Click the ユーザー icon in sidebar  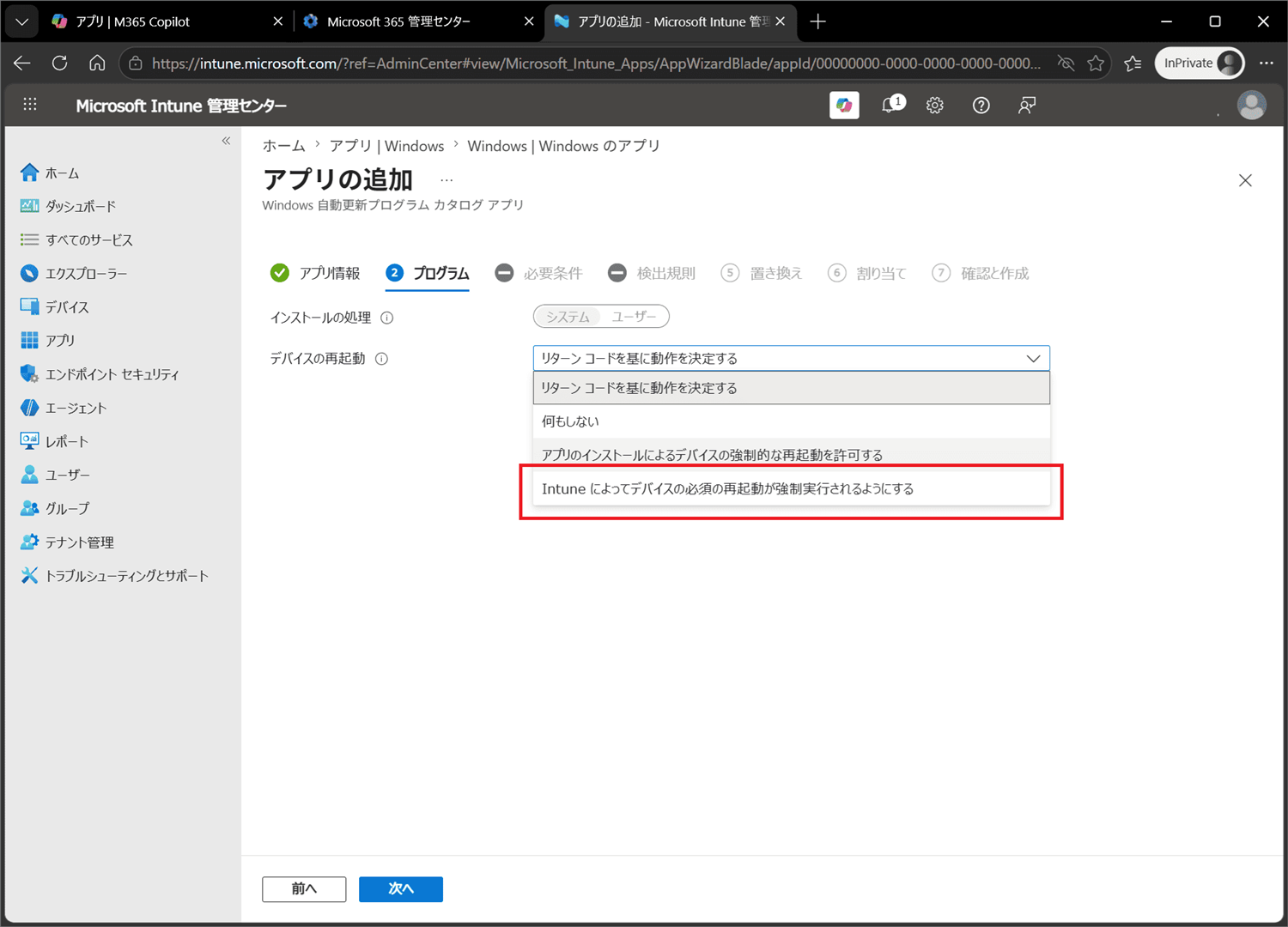(30, 475)
